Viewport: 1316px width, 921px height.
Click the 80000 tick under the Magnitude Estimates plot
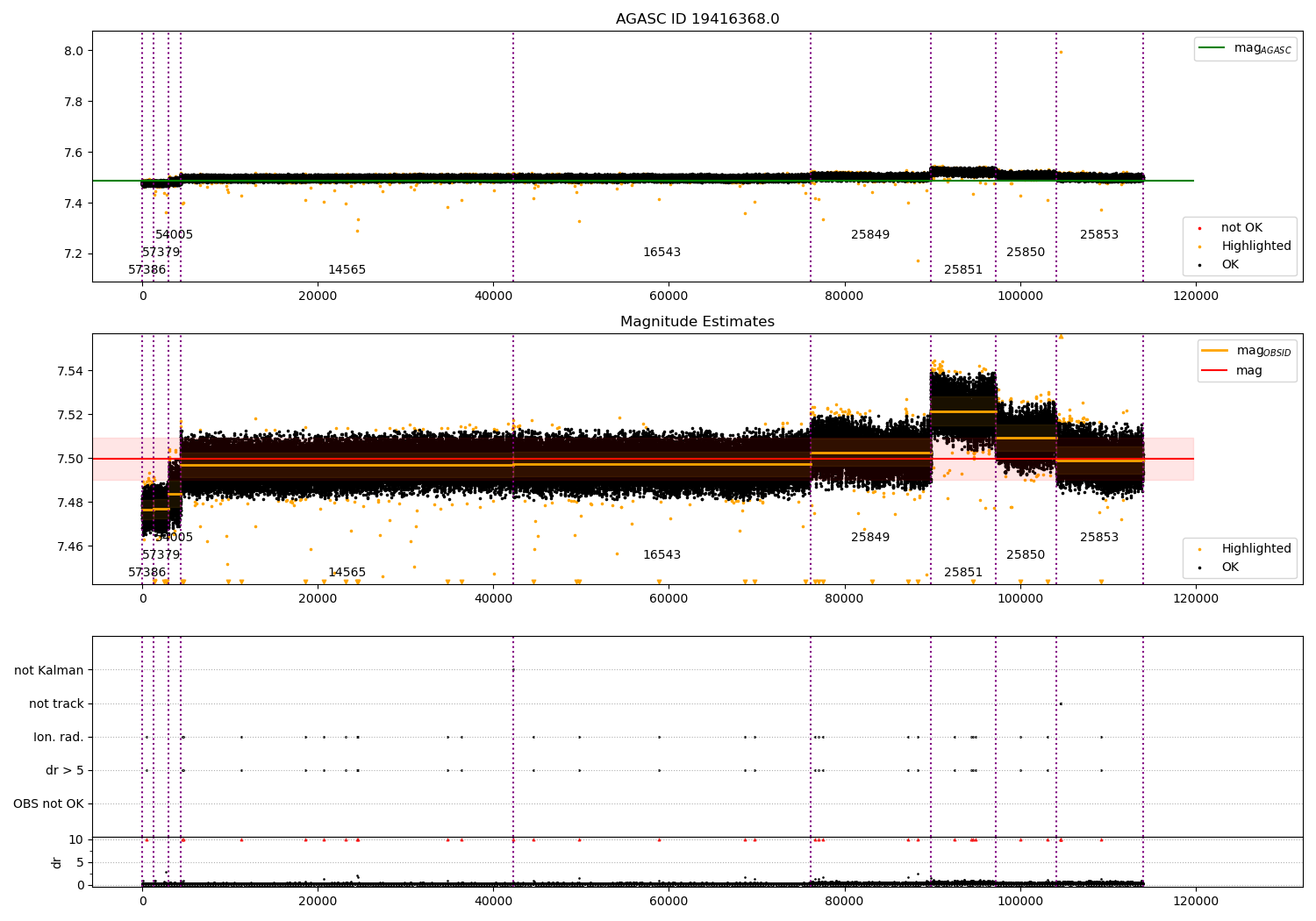click(844, 598)
